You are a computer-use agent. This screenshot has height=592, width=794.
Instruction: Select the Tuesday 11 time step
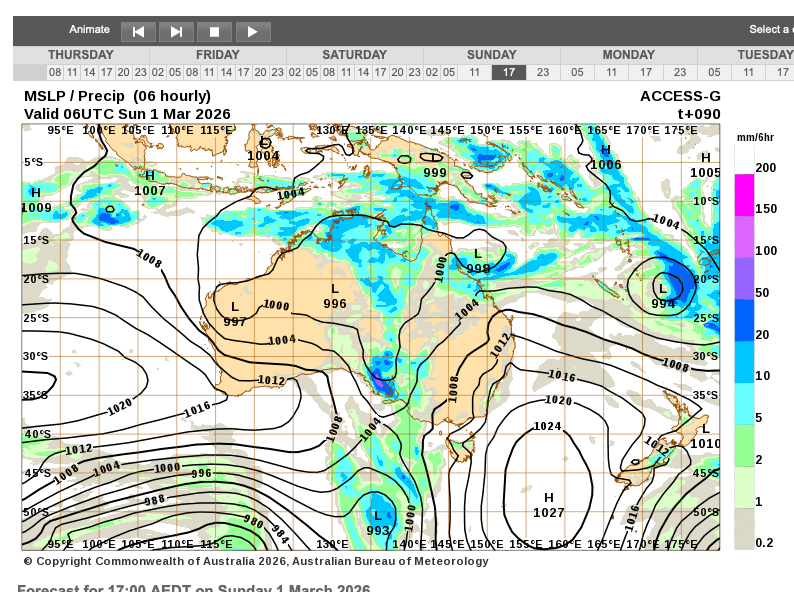(747, 72)
